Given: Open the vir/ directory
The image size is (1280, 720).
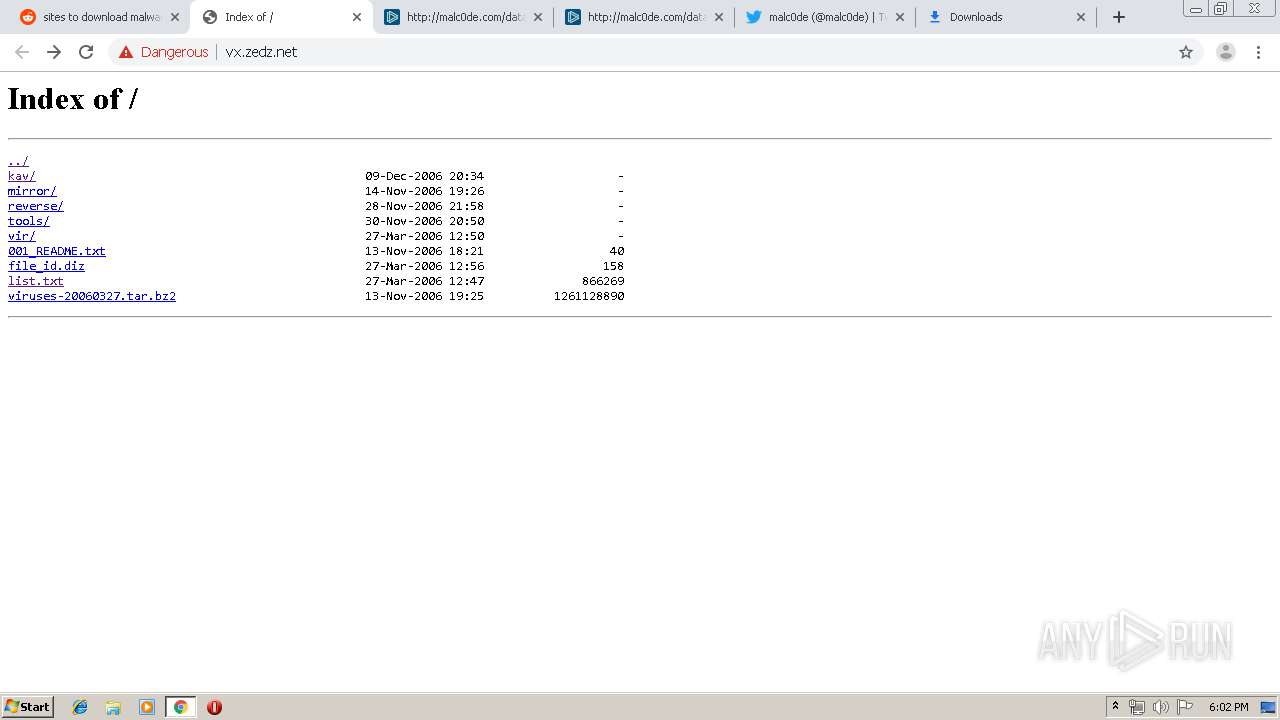Looking at the screenshot, I should coord(22,236).
